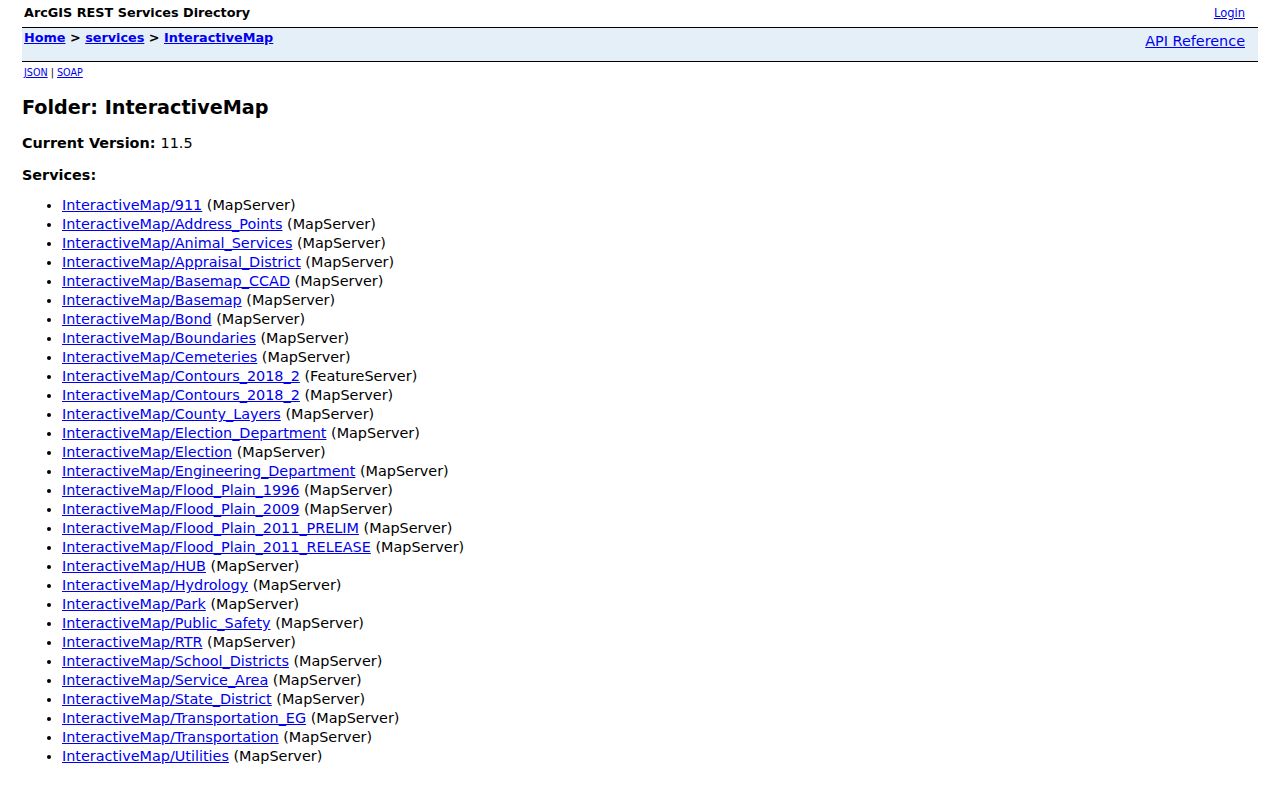The image size is (1280, 800).
Task: Select the Animal_Services service link
Action: tap(177, 243)
